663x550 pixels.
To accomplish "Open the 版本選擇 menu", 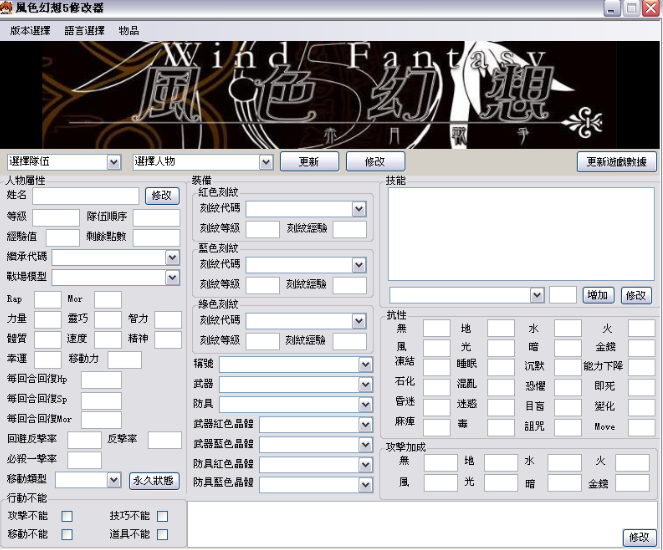I will 30,31.
